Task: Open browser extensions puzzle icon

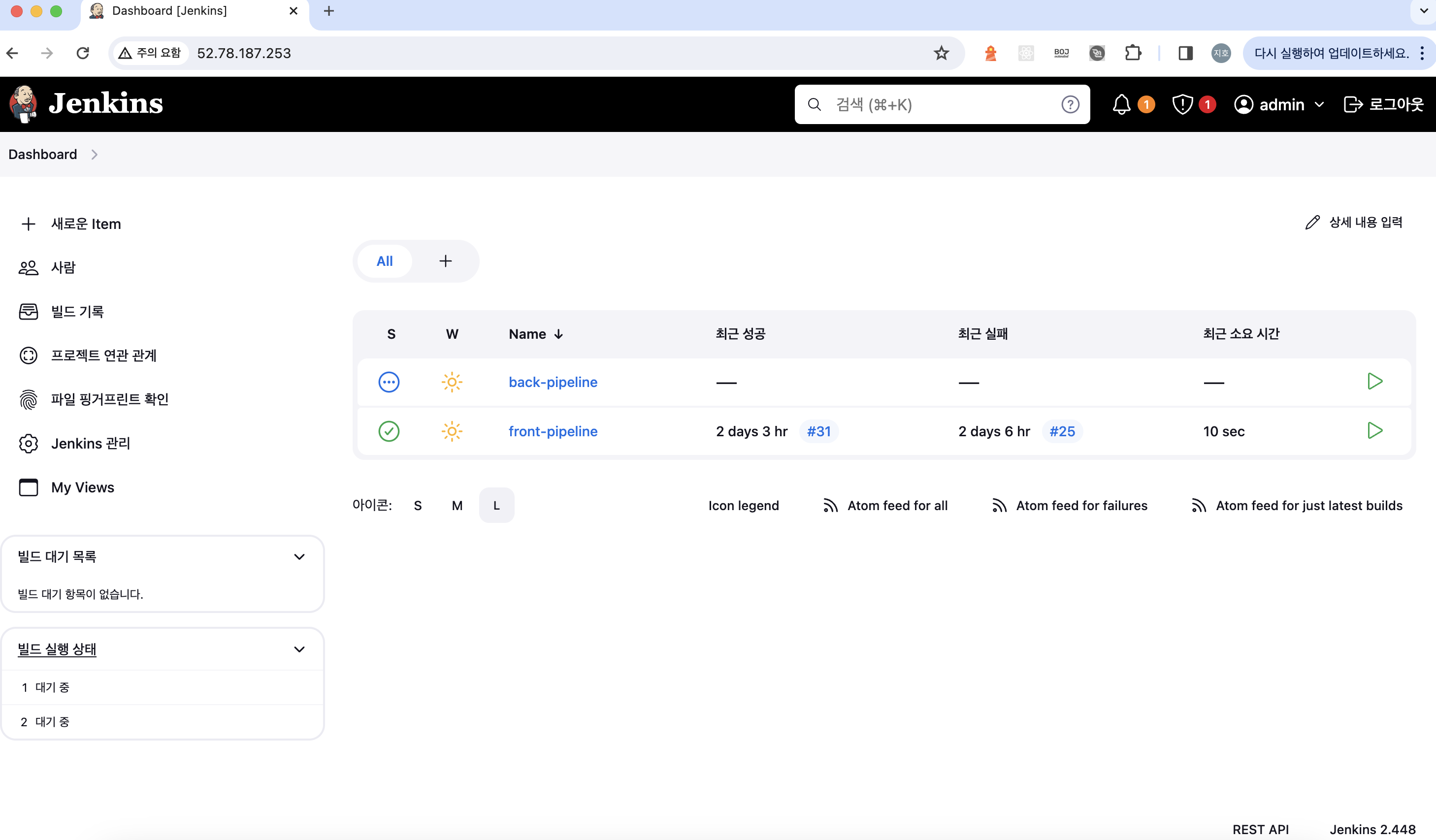Action: pos(1133,53)
